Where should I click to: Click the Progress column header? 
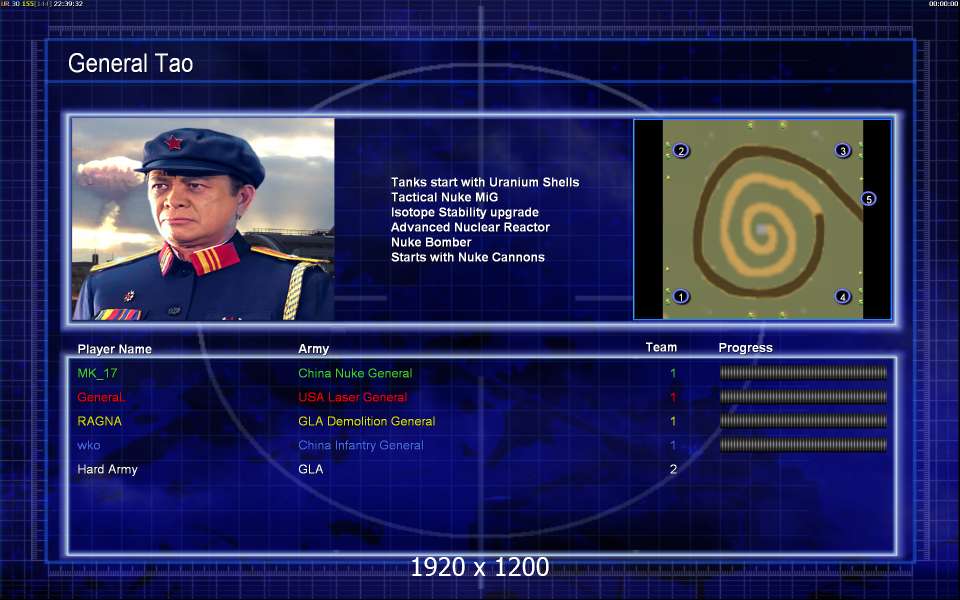tap(745, 348)
